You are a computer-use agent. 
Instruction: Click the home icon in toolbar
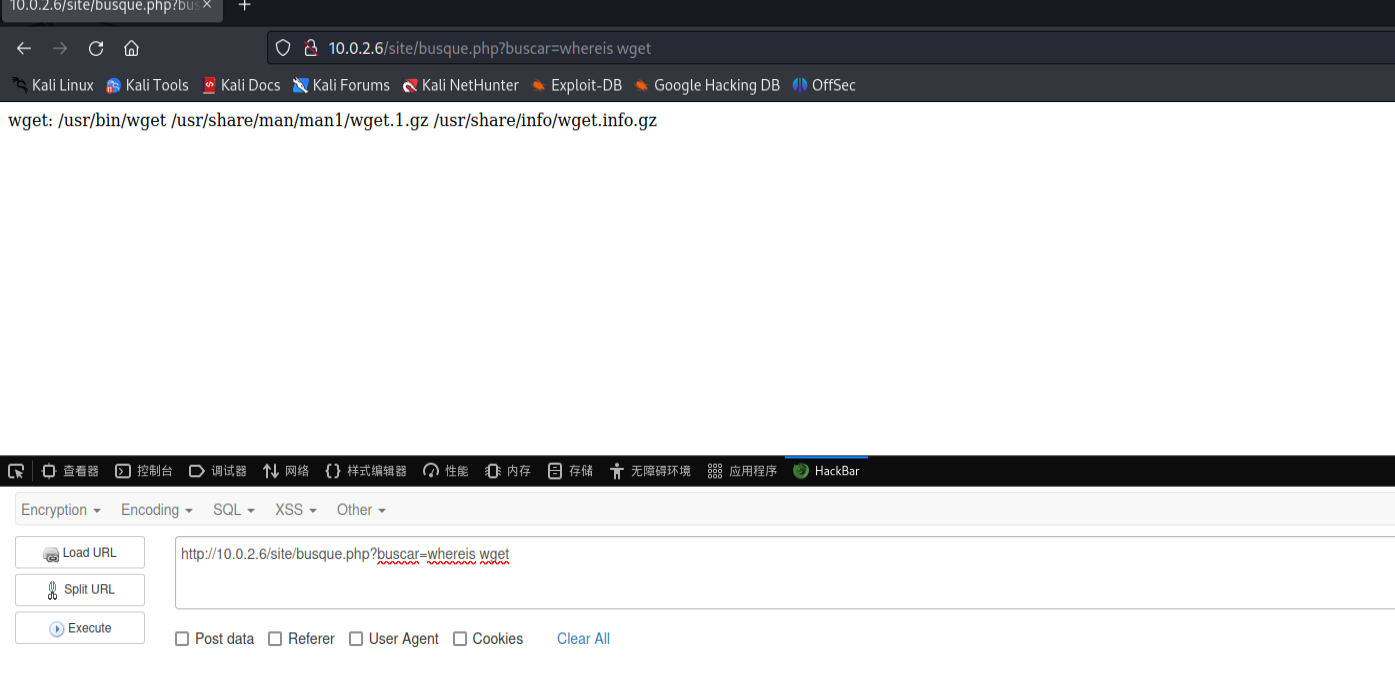point(131,48)
